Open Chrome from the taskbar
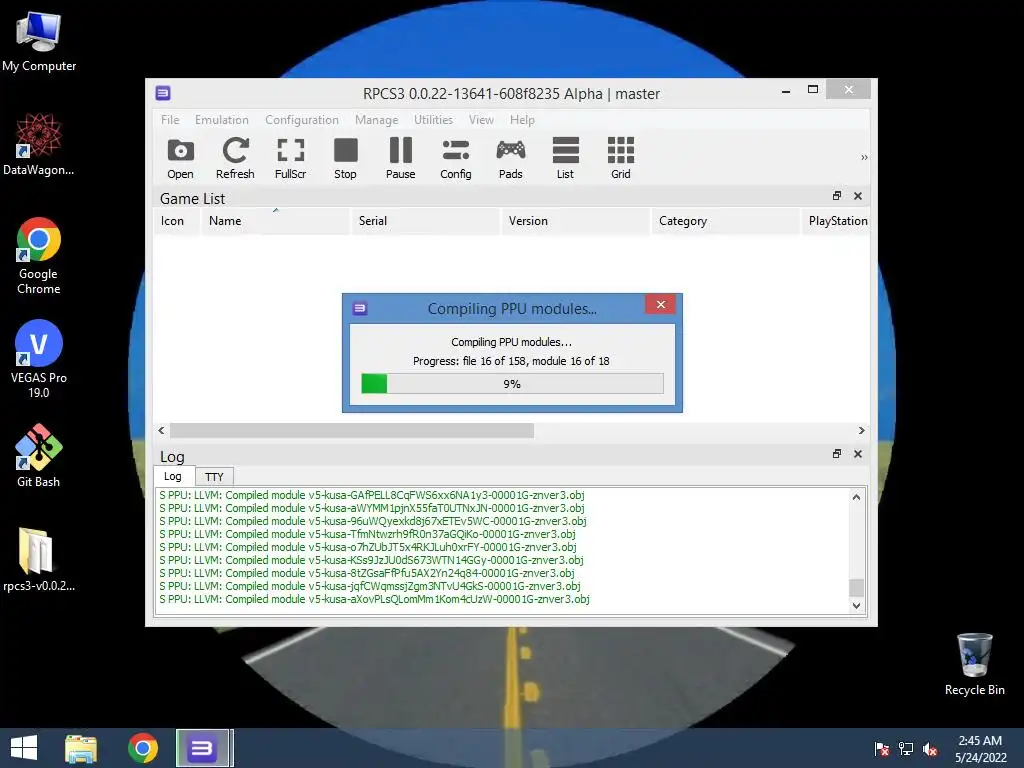The height and width of the screenshot is (768, 1024). coord(143,748)
